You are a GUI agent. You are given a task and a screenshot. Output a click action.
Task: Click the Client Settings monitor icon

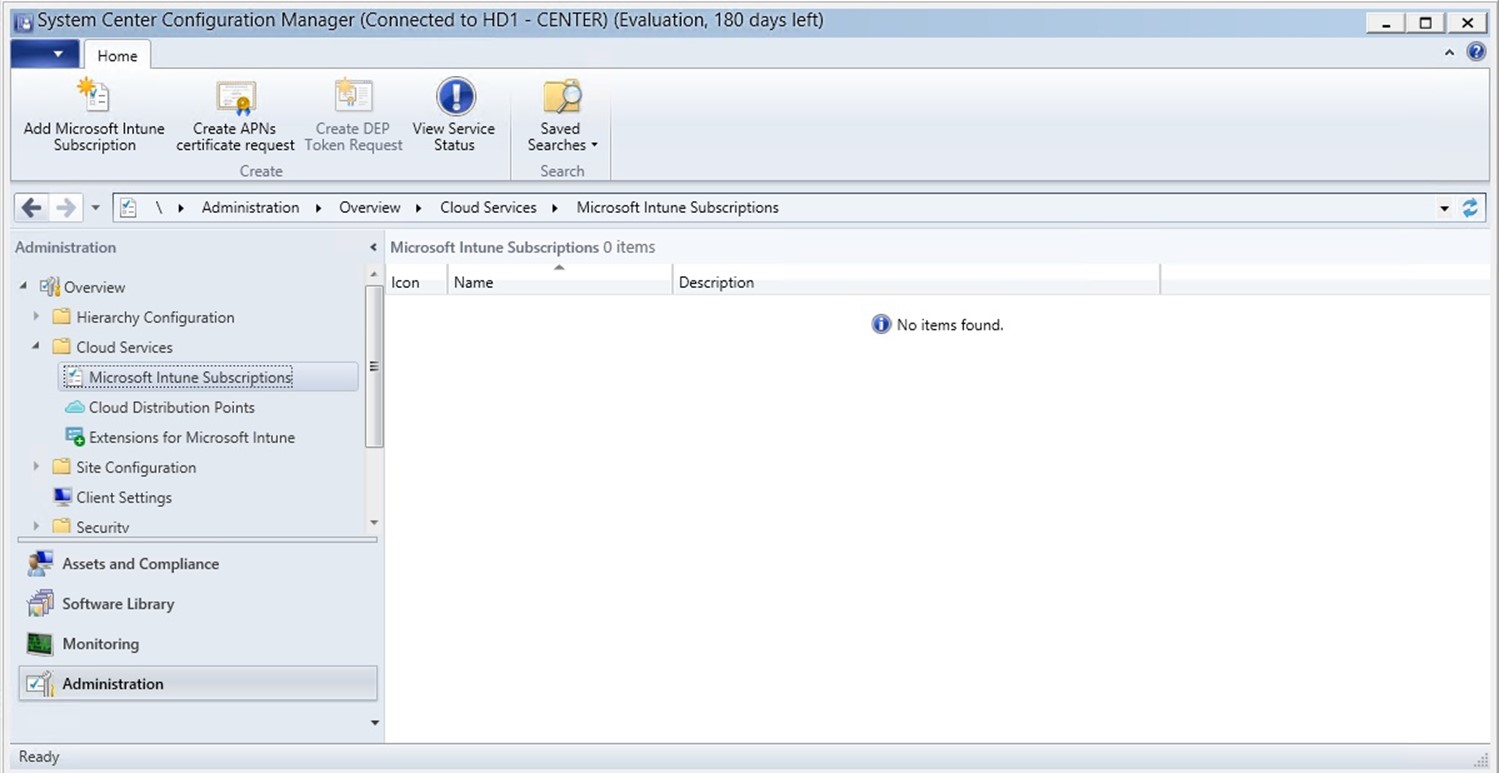point(62,497)
